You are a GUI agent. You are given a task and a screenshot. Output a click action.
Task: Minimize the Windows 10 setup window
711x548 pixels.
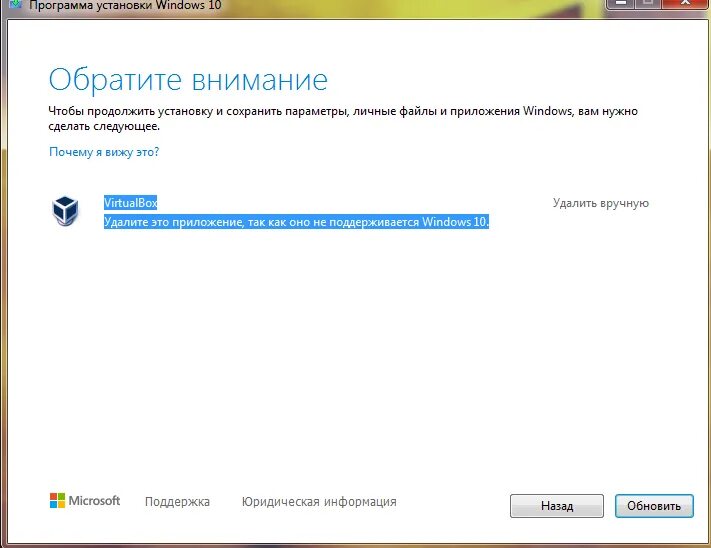point(620,4)
